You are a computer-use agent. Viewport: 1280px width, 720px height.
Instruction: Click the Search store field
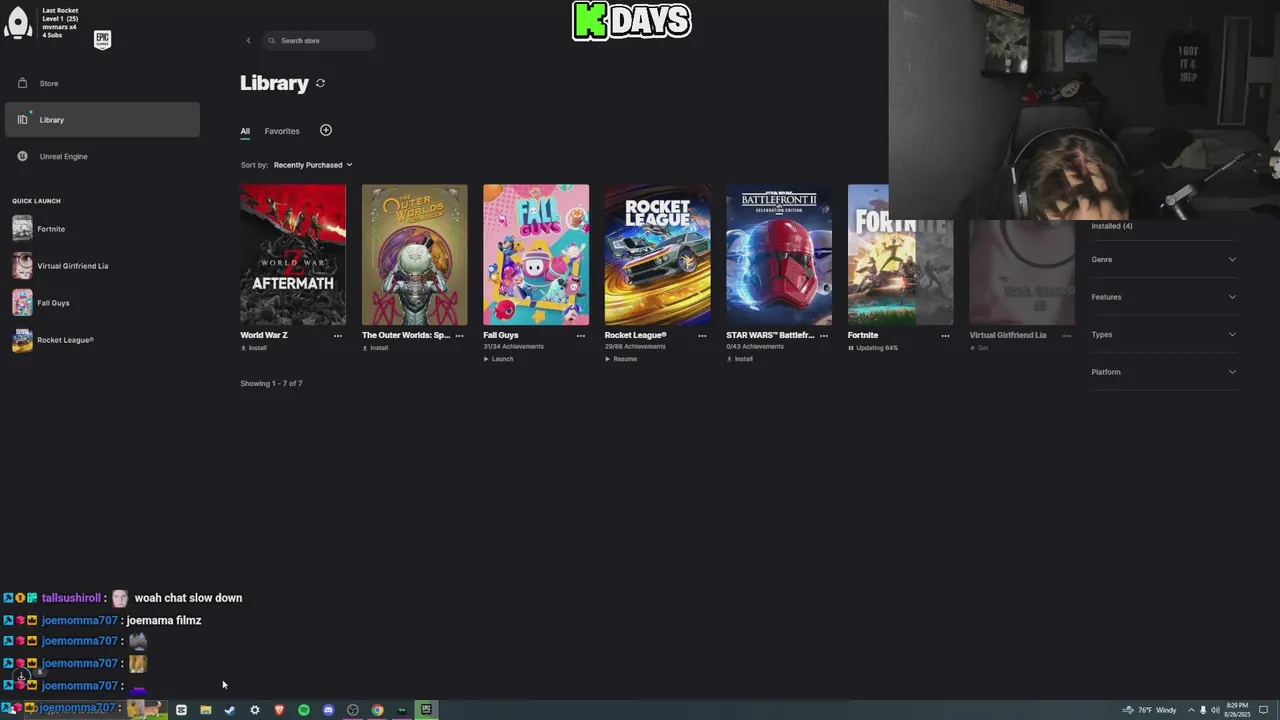click(320, 41)
